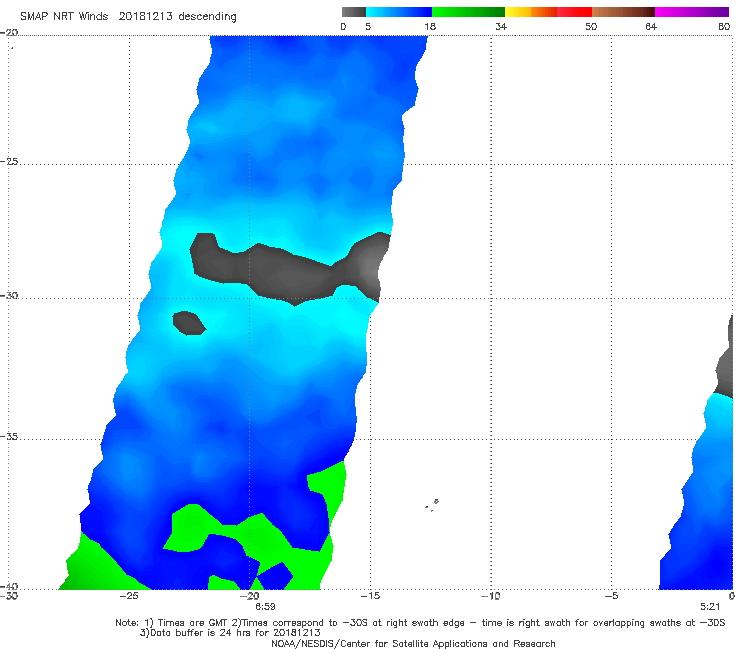Click the date label '20181213 descending'

click(177, 17)
